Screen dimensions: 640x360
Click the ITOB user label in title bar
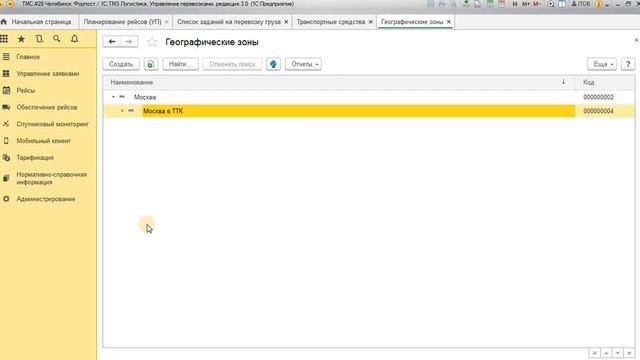(x=581, y=4)
